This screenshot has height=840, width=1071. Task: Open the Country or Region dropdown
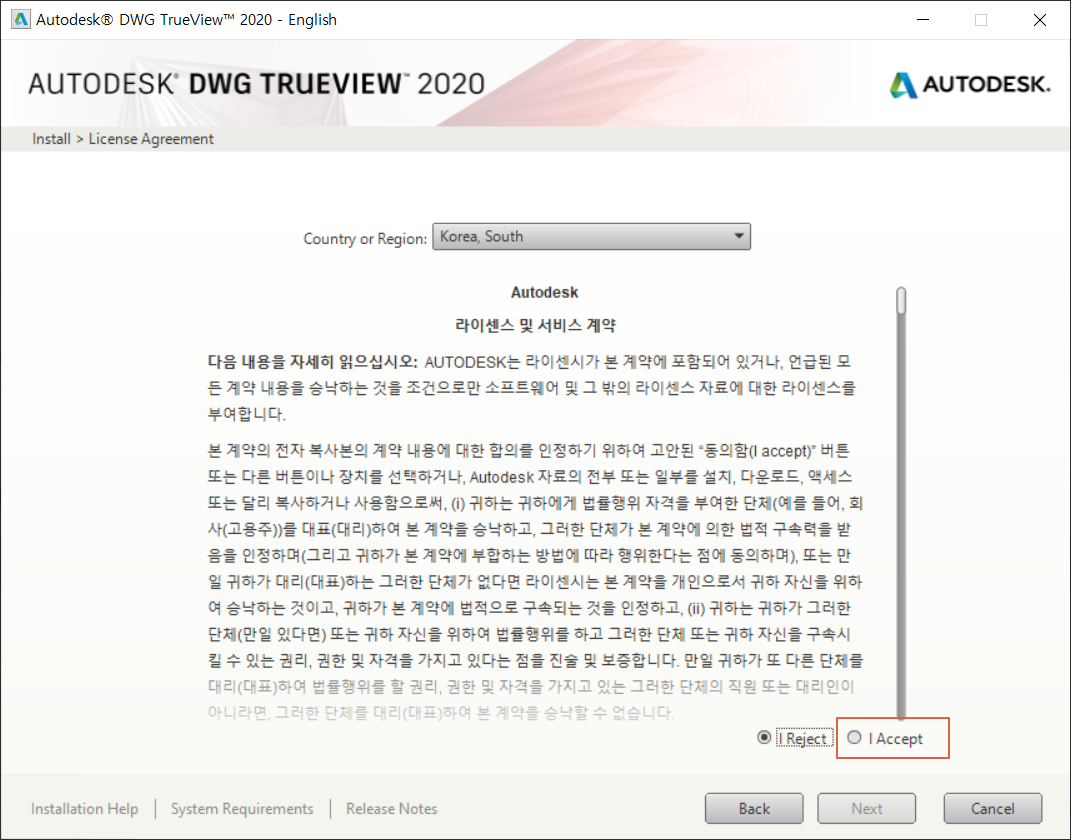tap(592, 236)
